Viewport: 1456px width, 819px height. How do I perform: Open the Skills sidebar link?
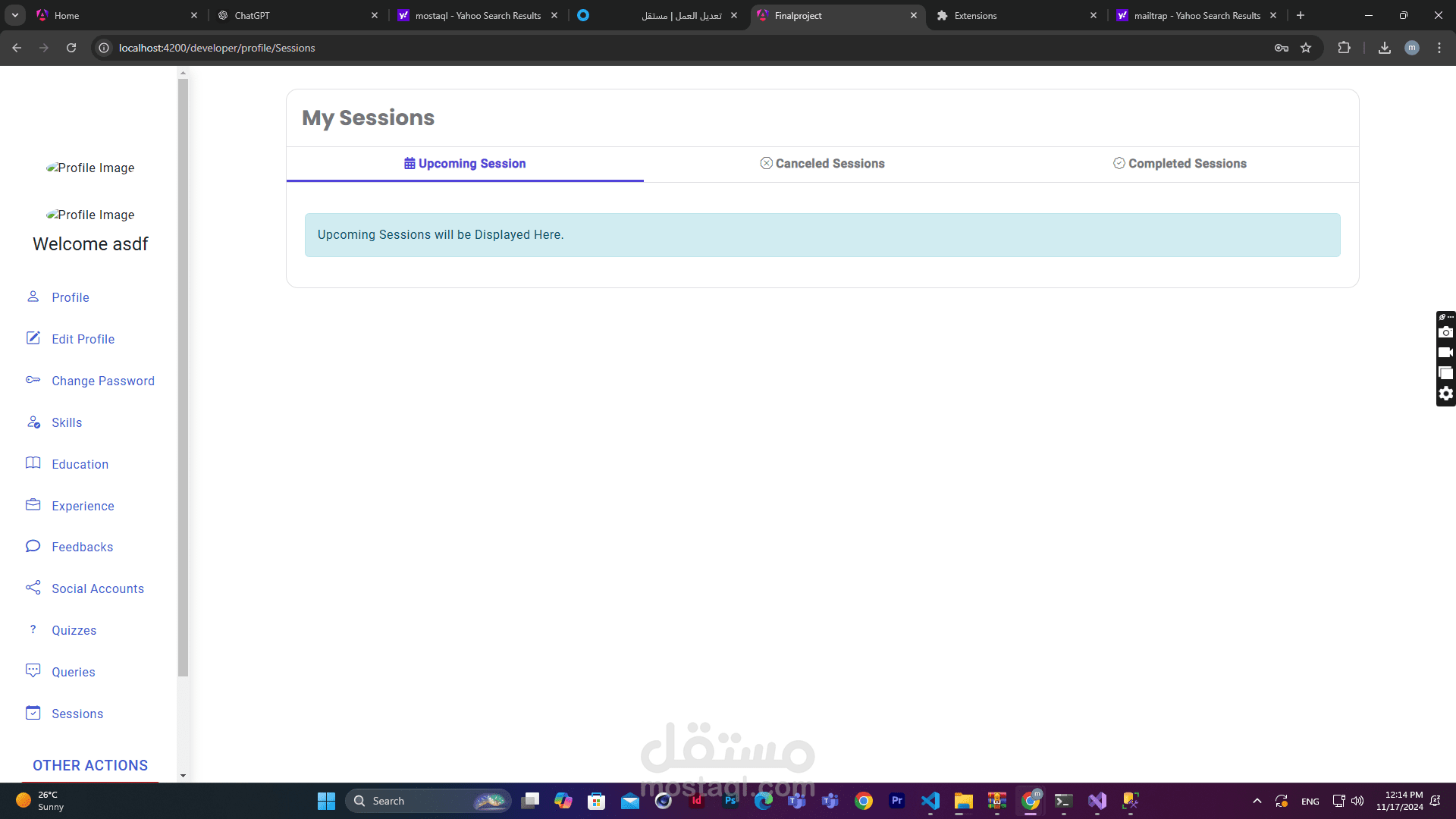pyautogui.click(x=67, y=422)
